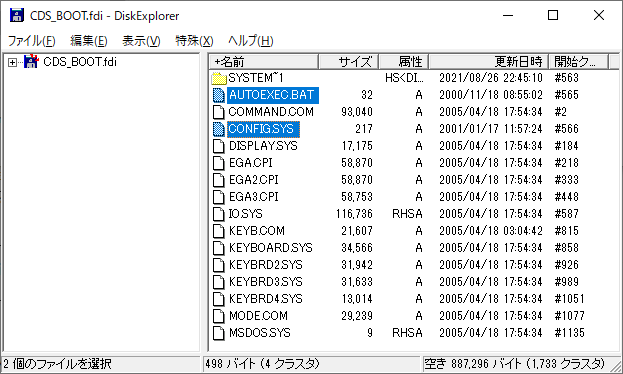This screenshot has height=374, width=623.
Task: Click the start cluster #1135
Action: (x=570, y=333)
